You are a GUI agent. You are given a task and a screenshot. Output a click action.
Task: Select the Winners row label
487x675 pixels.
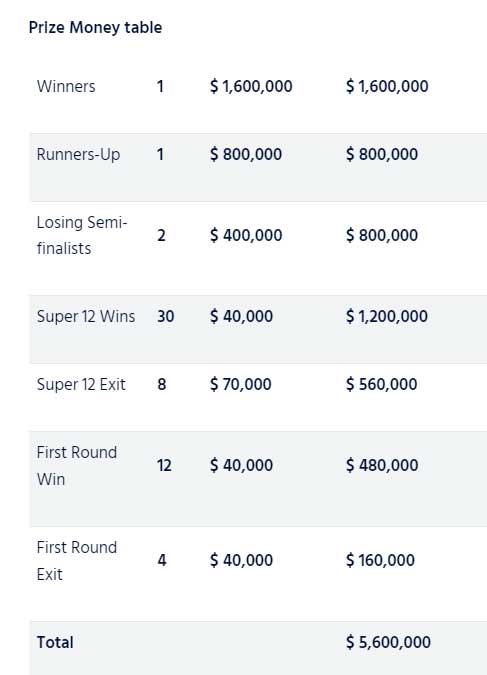[66, 86]
